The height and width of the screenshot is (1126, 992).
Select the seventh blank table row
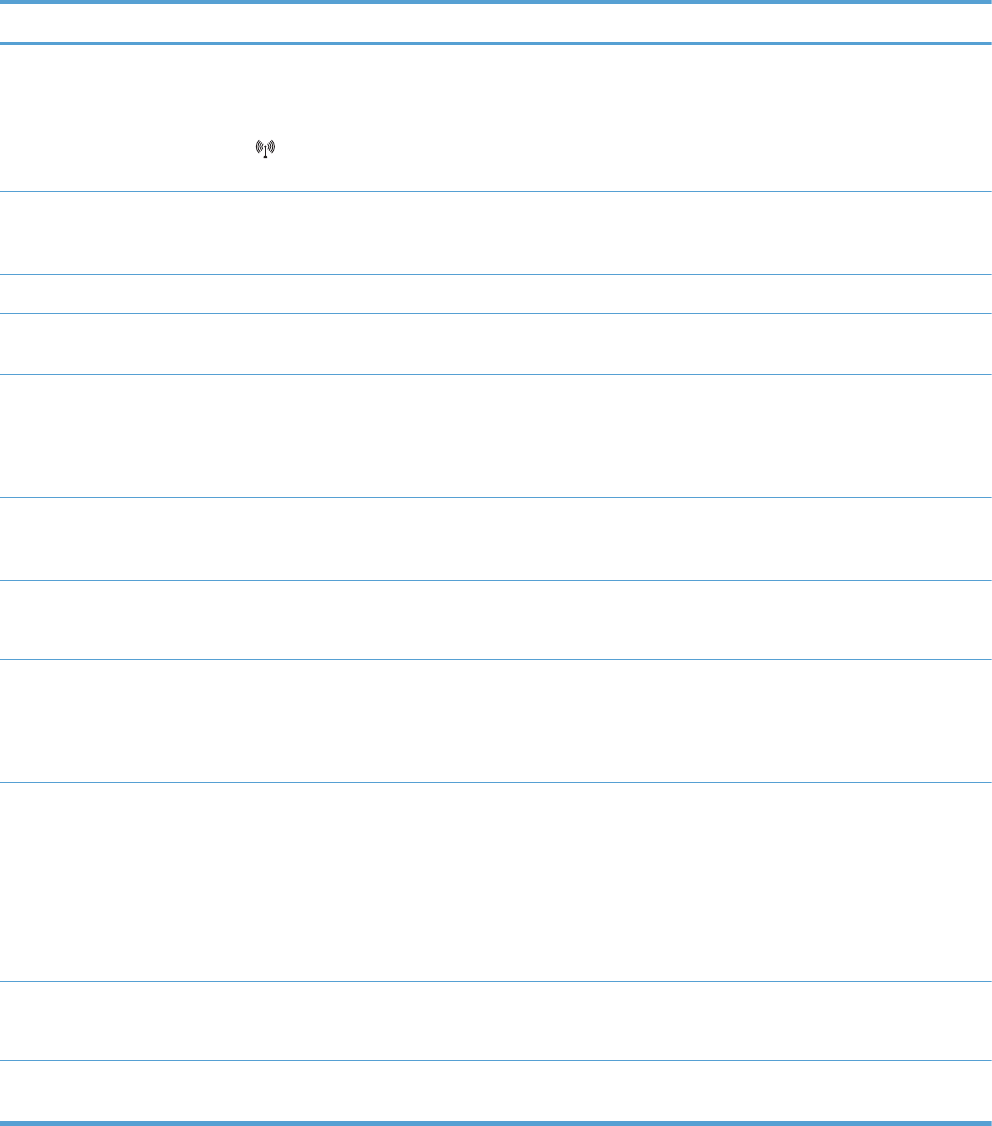point(496,620)
